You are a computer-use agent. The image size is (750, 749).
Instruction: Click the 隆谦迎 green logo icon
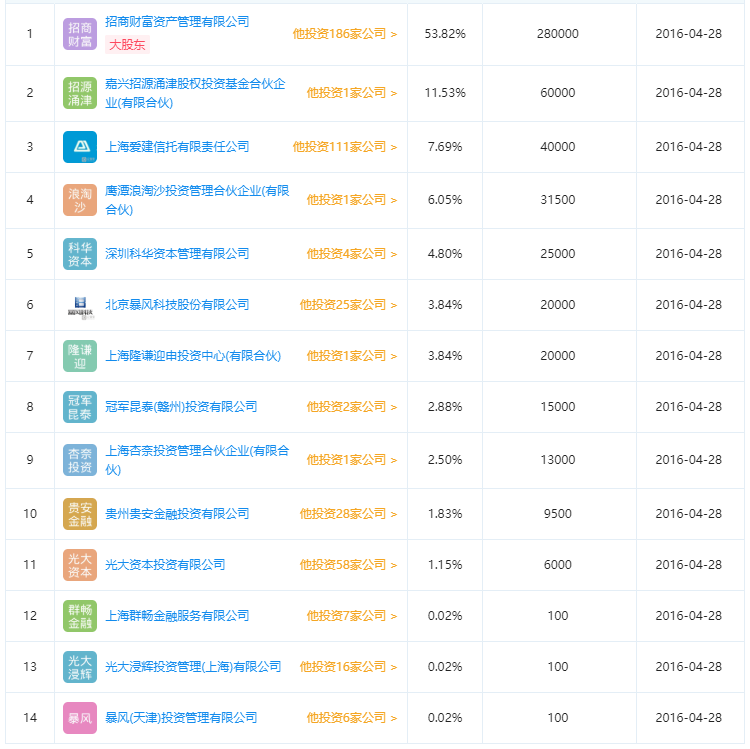(80, 356)
